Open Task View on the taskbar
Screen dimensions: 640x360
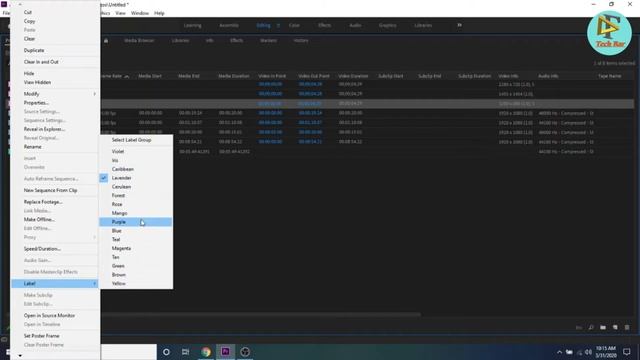coord(185,352)
